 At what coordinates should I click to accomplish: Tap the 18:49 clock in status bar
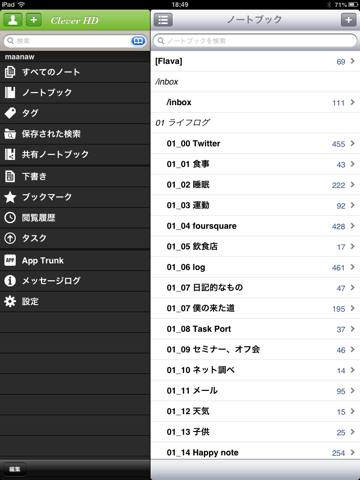coord(180,5)
